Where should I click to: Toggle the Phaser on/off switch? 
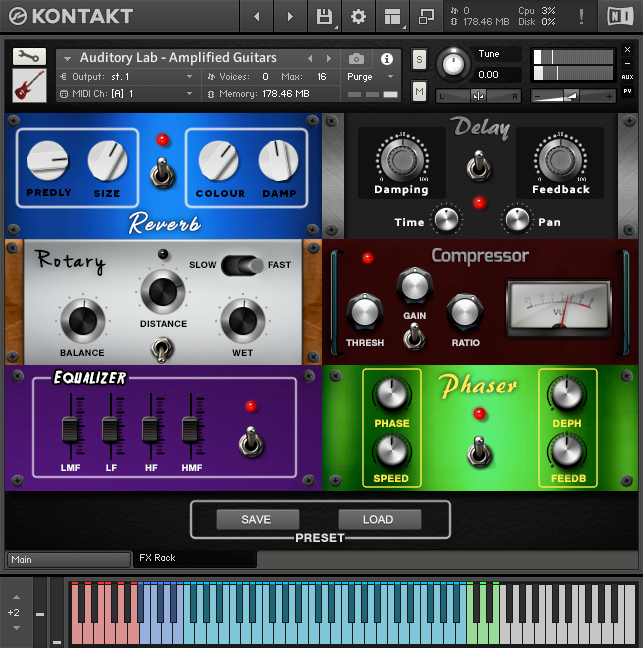(x=479, y=452)
